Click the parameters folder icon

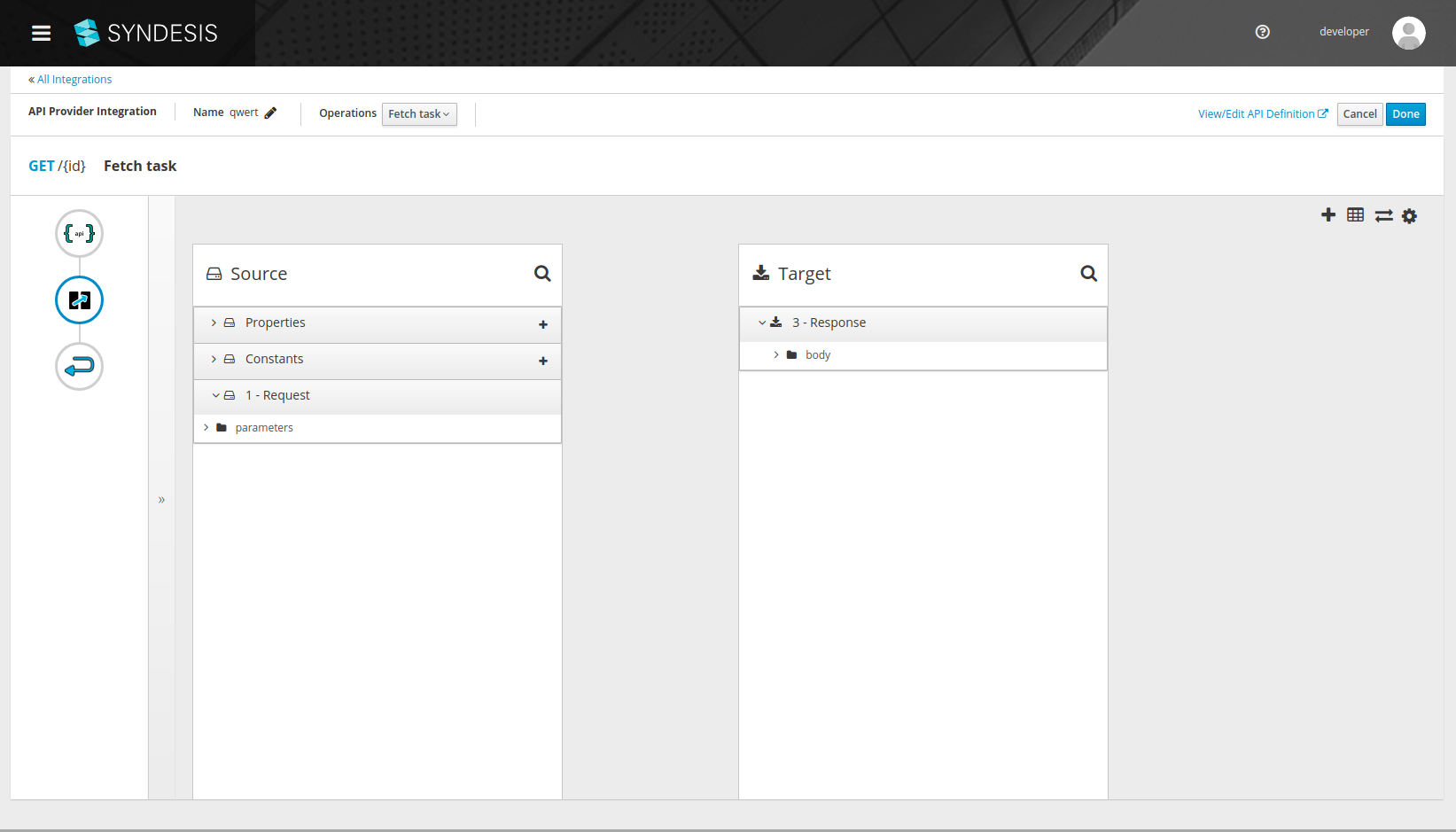coord(222,427)
